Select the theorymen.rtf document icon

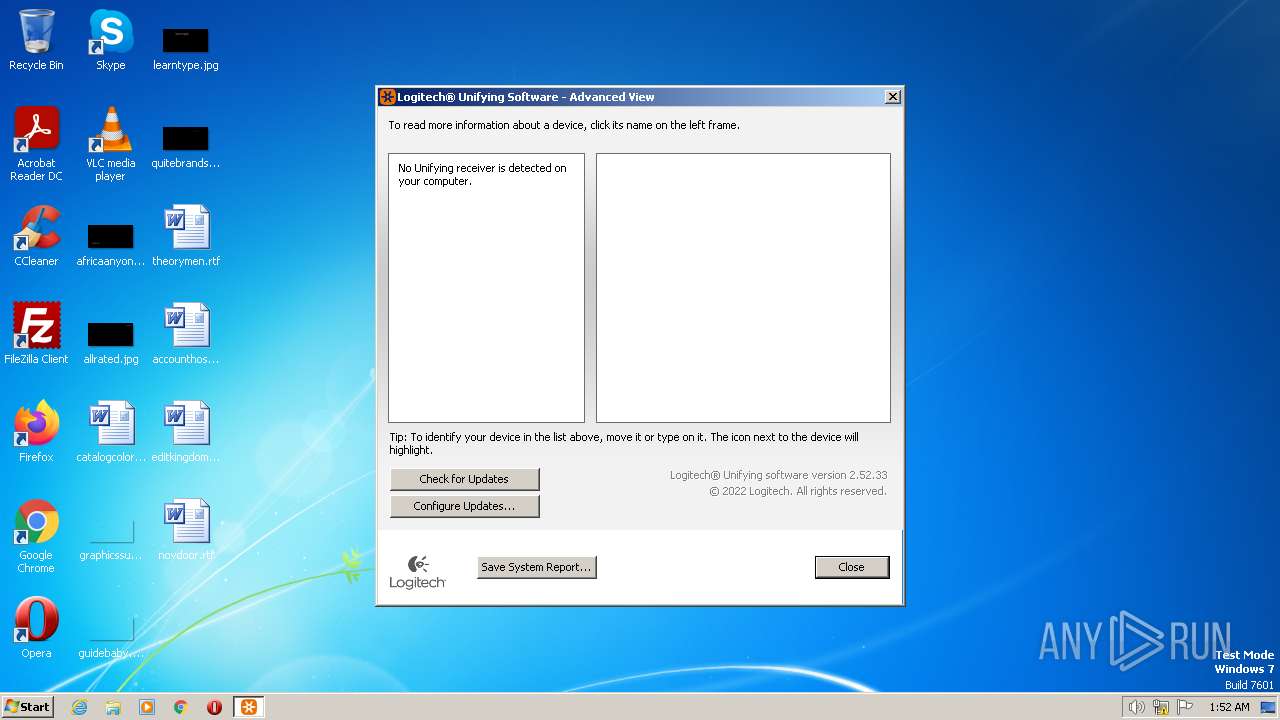tap(185, 236)
